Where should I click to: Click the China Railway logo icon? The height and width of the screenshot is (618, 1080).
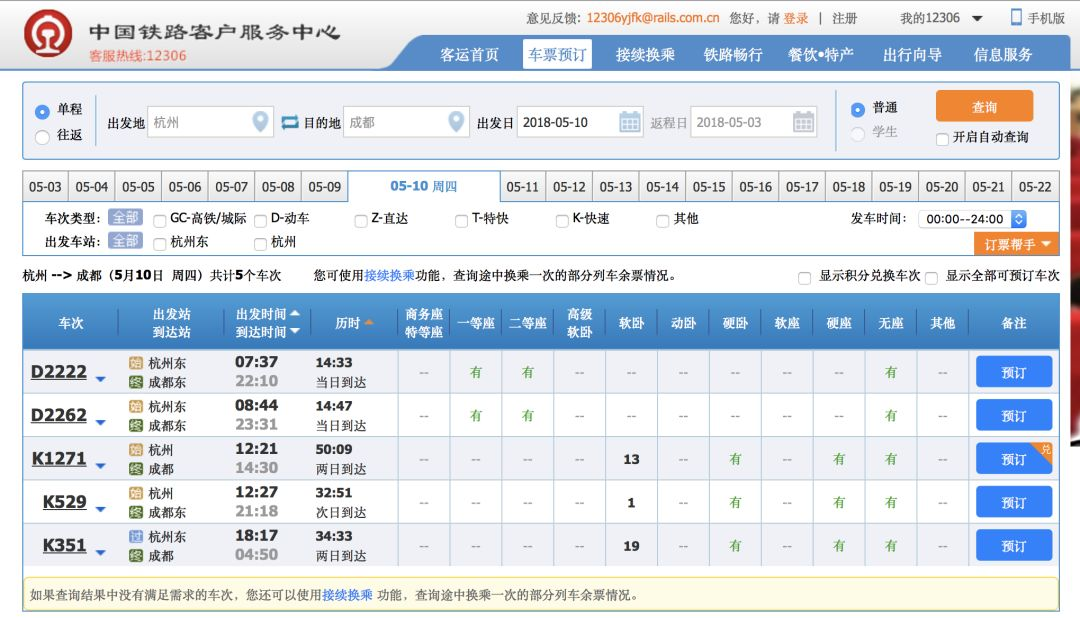pyautogui.click(x=47, y=34)
